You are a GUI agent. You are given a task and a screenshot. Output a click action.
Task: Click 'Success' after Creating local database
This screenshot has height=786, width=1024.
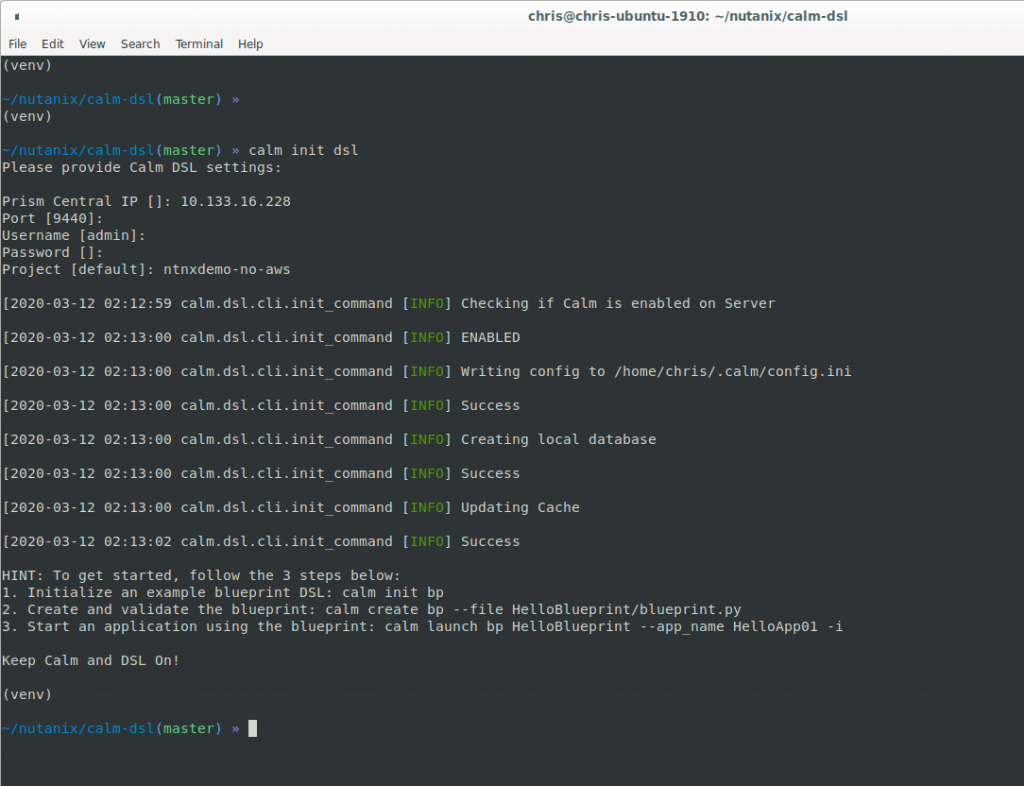(490, 473)
